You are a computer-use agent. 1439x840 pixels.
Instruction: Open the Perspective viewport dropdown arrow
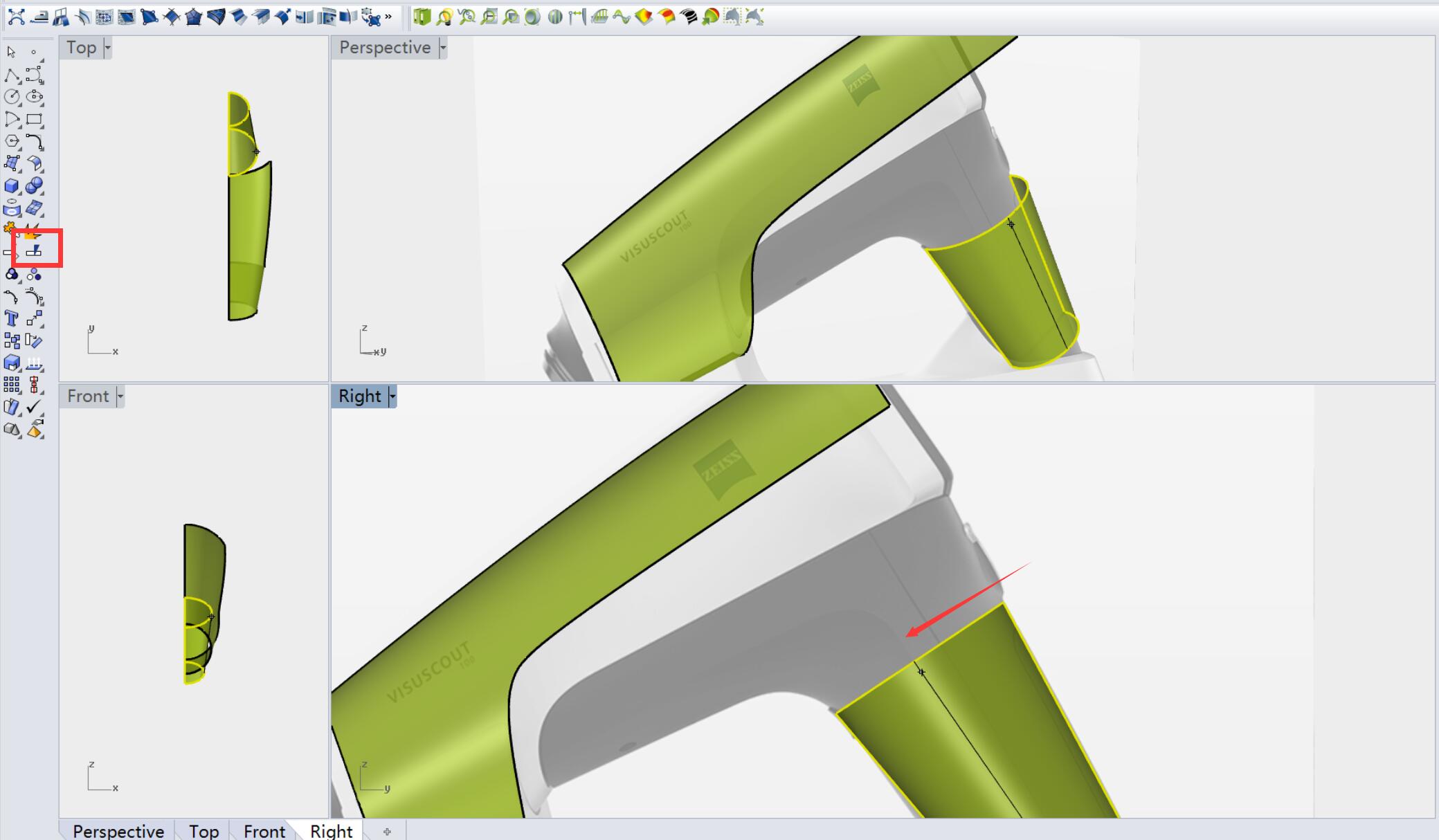click(442, 48)
